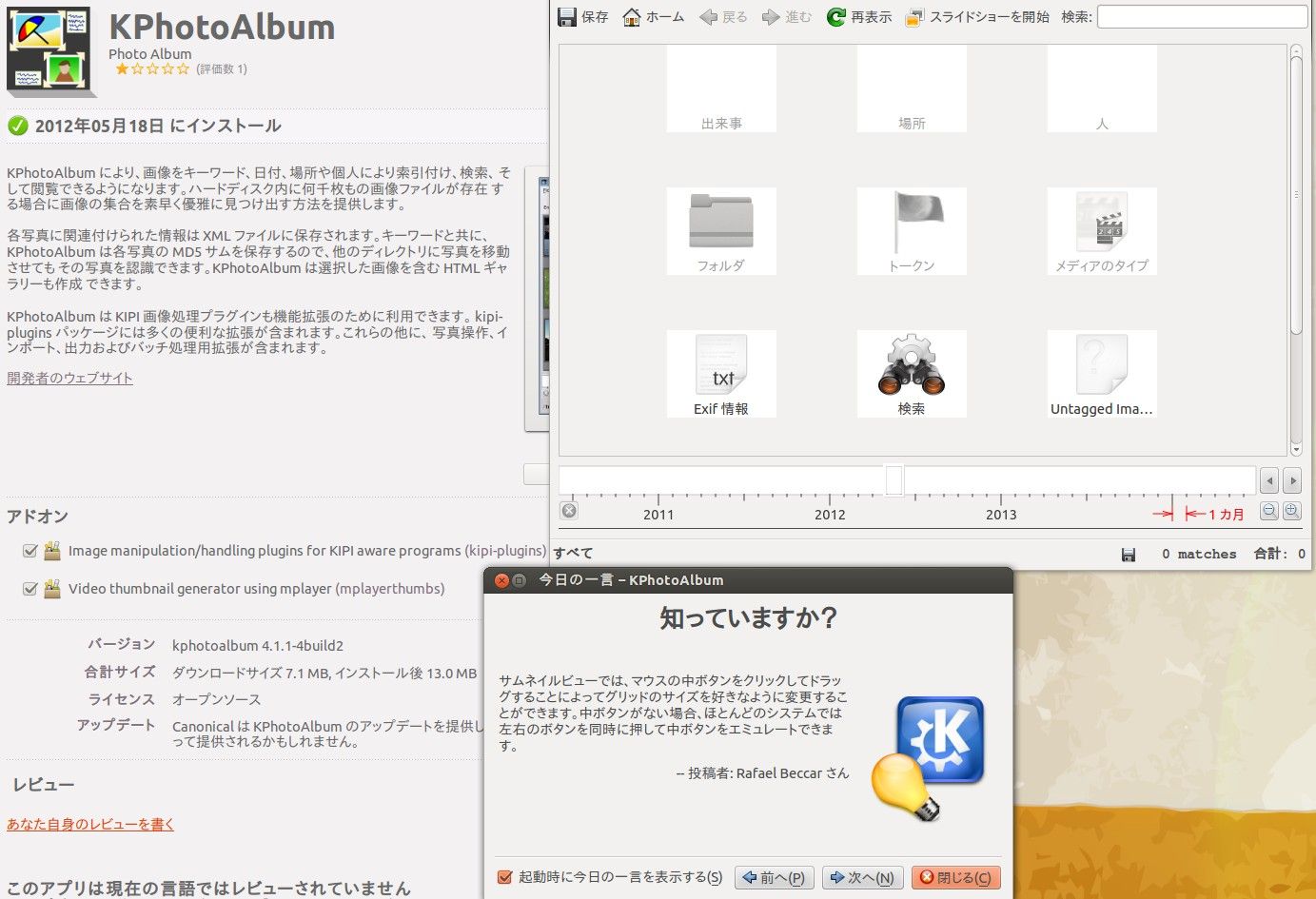Open the 人 people category

pyautogui.click(x=1102, y=88)
